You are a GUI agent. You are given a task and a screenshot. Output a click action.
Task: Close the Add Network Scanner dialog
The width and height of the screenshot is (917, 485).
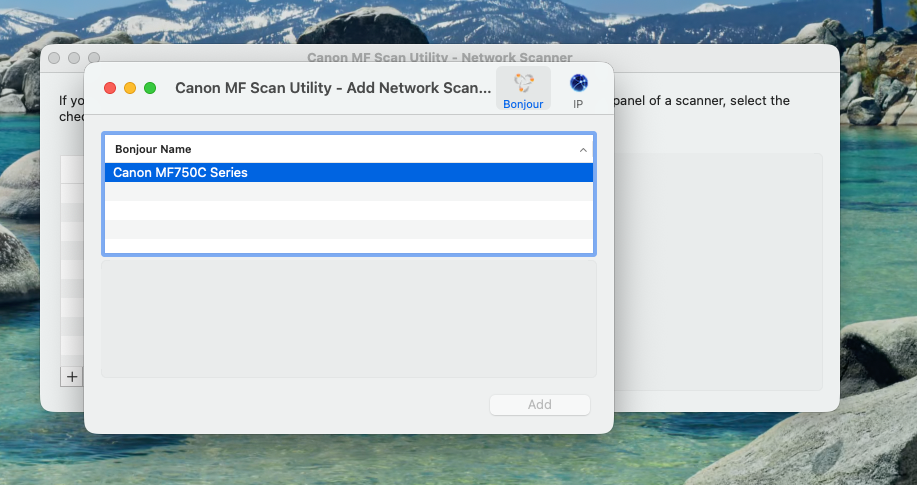[110, 88]
